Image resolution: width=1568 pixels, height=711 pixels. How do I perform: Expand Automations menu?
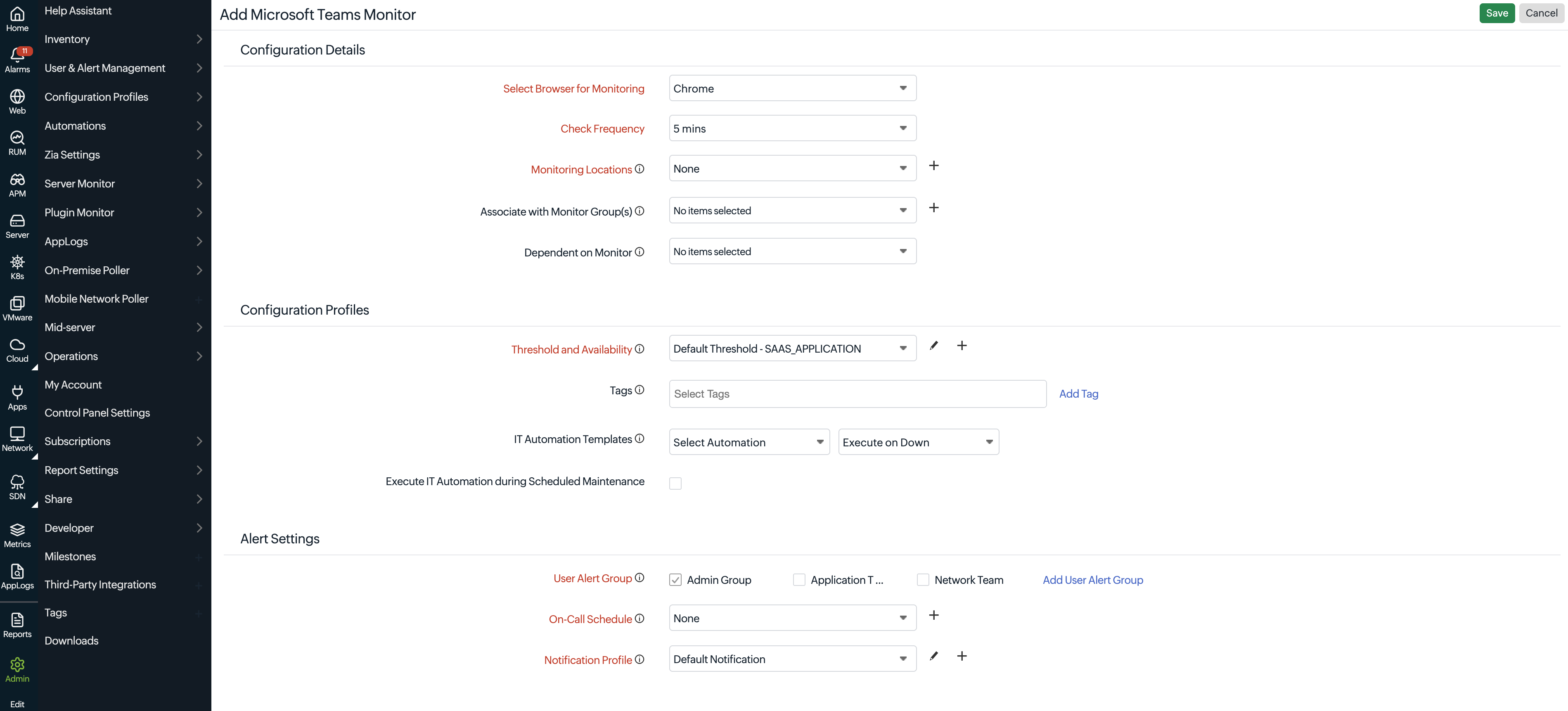pyautogui.click(x=124, y=126)
